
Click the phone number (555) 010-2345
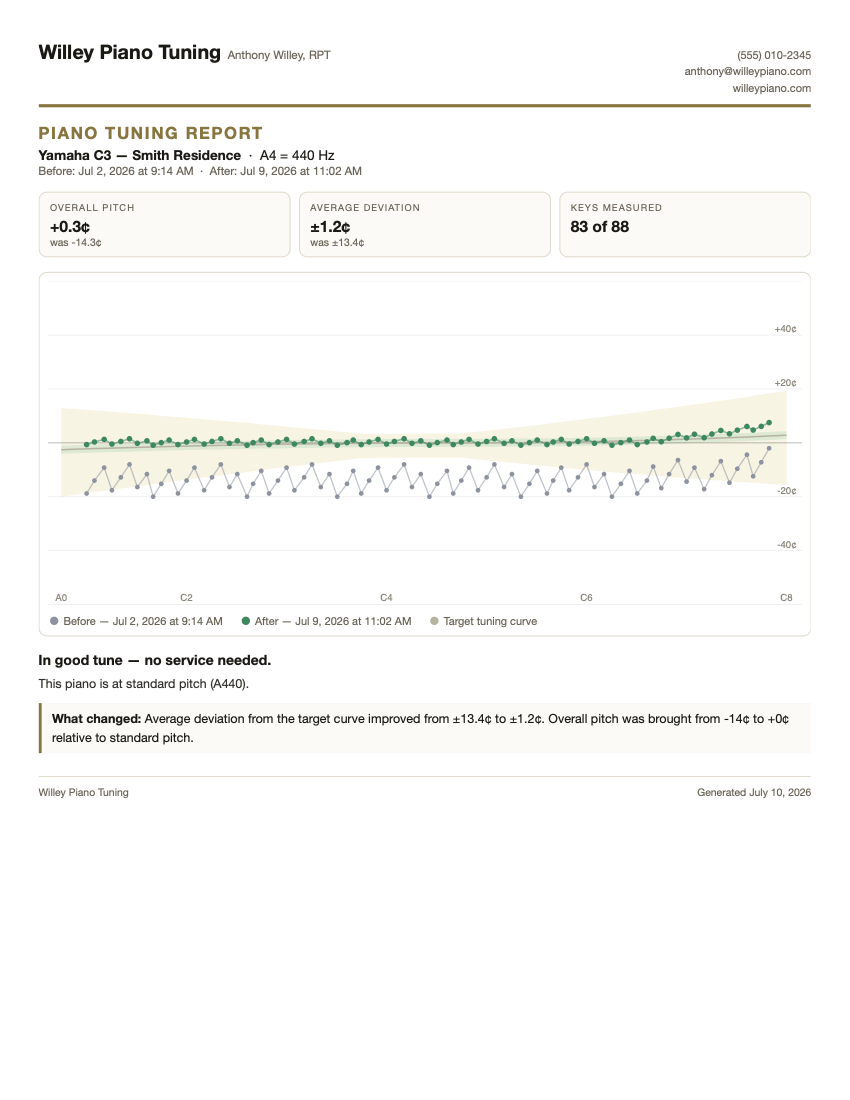tap(774, 55)
